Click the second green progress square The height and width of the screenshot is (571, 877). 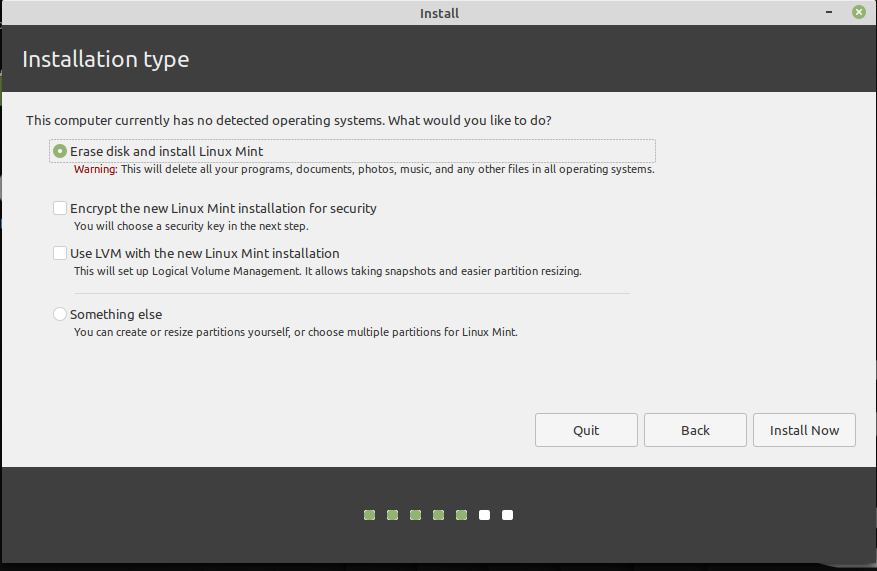(x=393, y=515)
